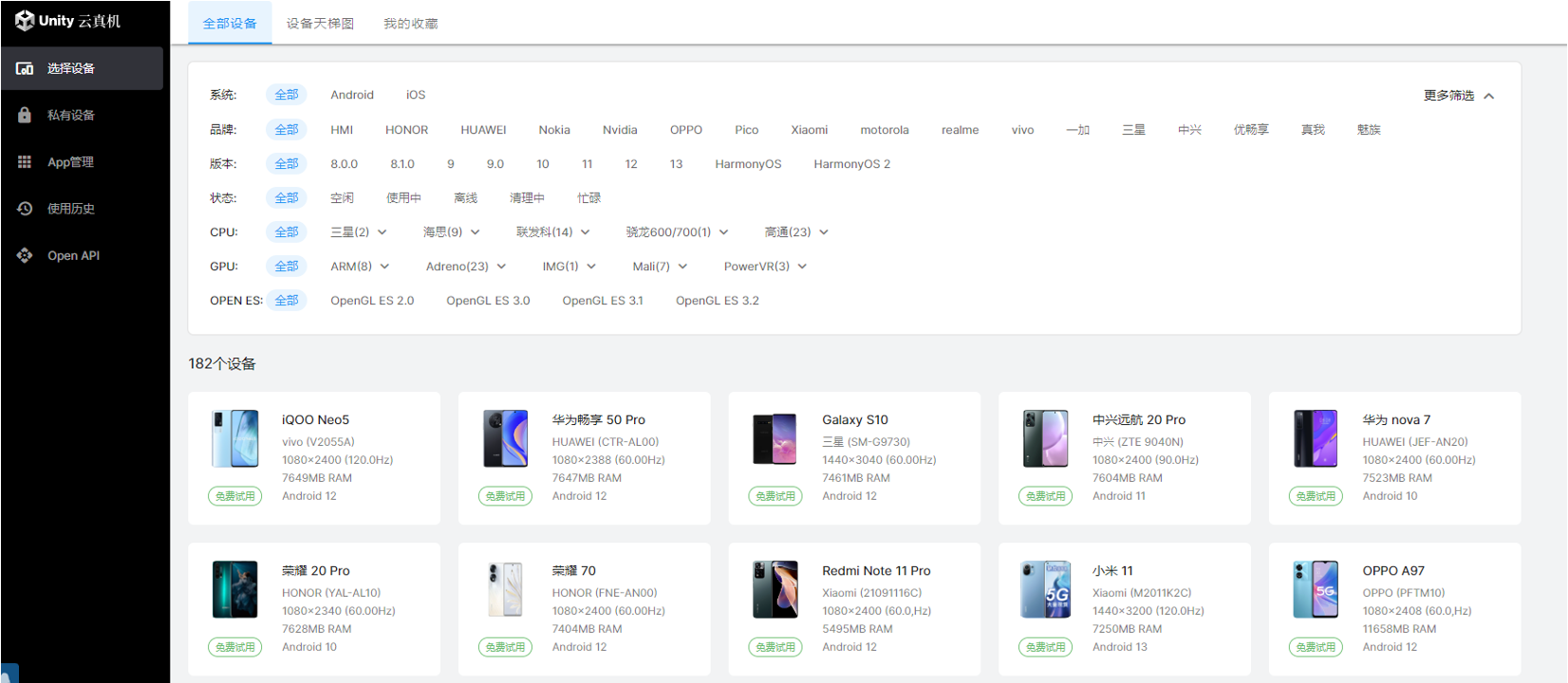The image size is (1568, 683).
Task: Click 免费试用 on OPPO A97 card
Action: [1316, 647]
